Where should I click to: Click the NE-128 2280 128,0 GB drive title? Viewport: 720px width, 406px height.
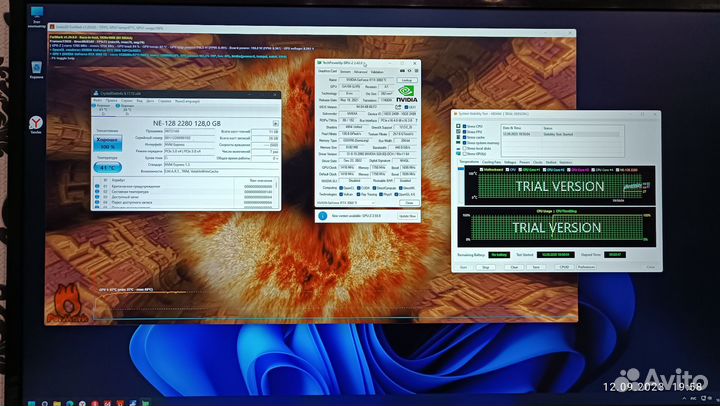[186, 123]
